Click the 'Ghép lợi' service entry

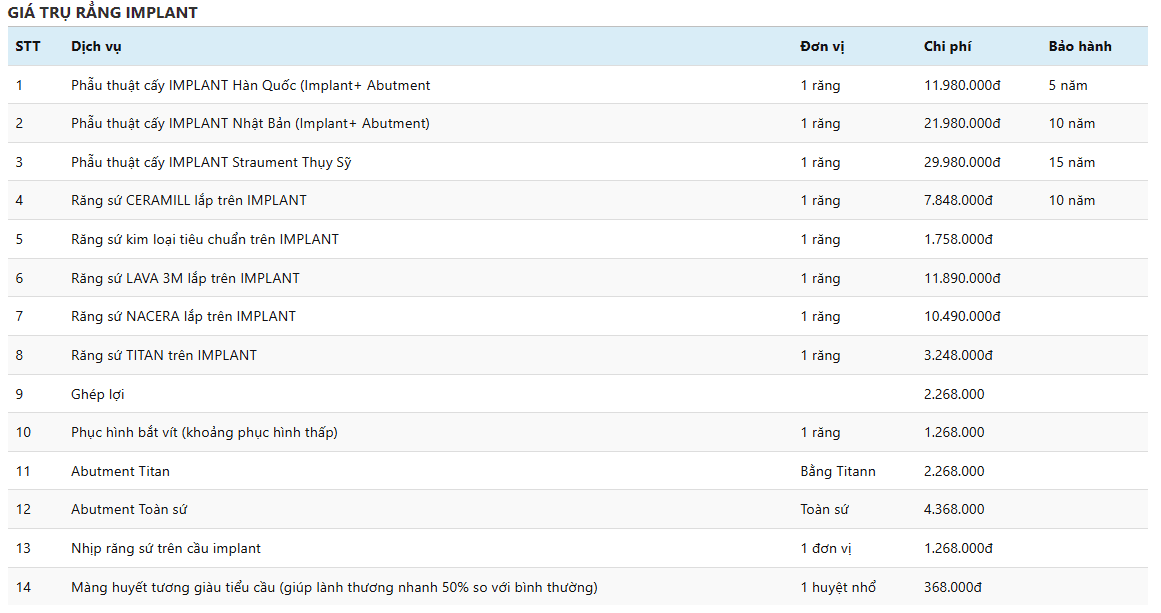pyautogui.click(x=98, y=394)
